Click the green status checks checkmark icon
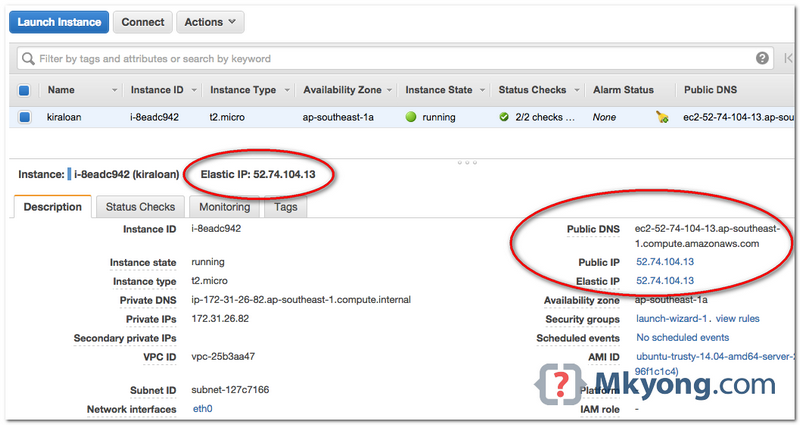The width and height of the screenshot is (800, 425). click(504, 117)
